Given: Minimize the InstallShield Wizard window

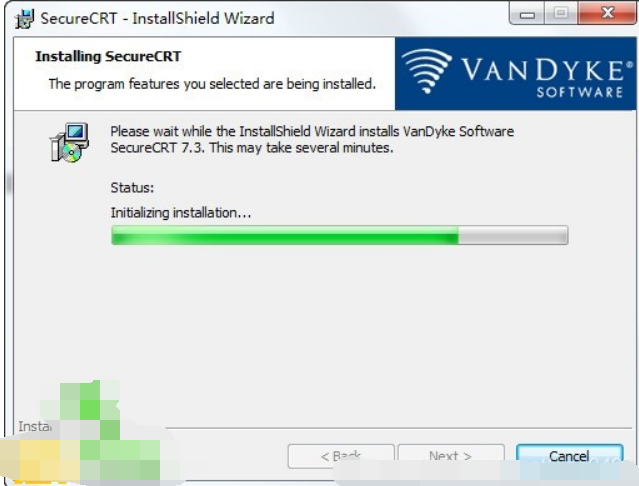Looking at the screenshot, I should tap(527, 14).
